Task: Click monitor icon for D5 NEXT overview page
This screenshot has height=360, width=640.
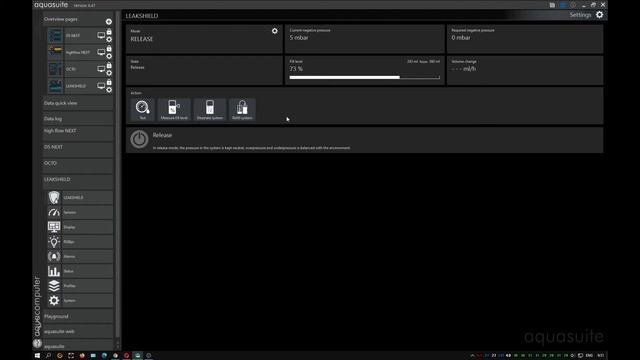Action: click(x=101, y=36)
